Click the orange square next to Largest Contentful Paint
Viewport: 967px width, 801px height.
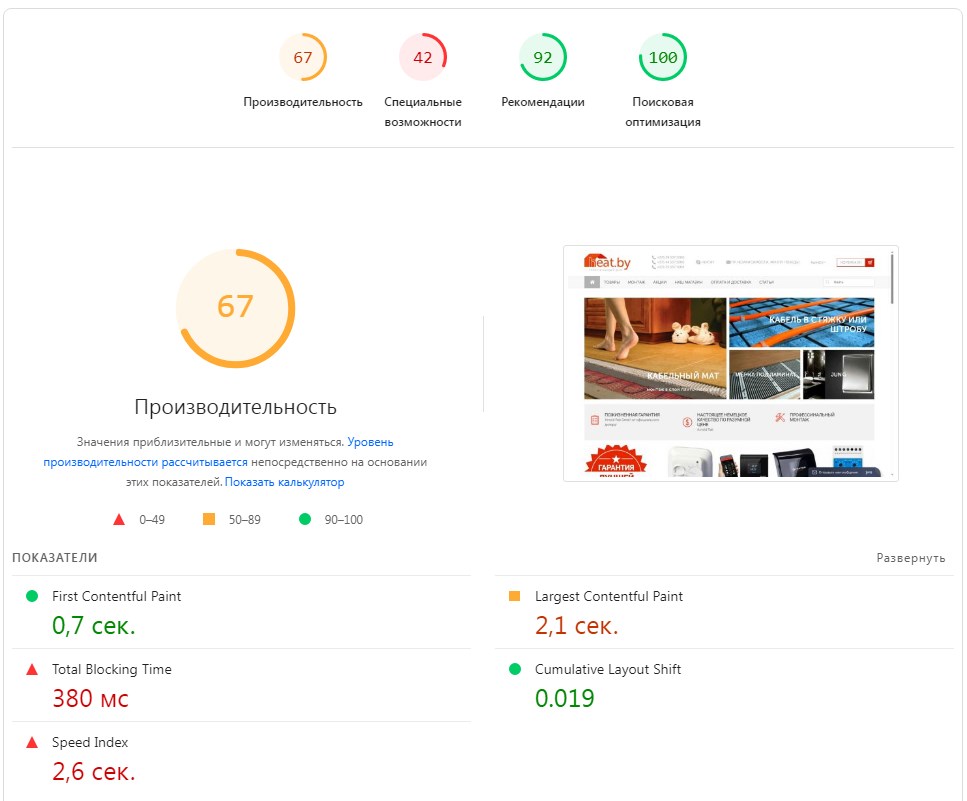(x=513, y=595)
